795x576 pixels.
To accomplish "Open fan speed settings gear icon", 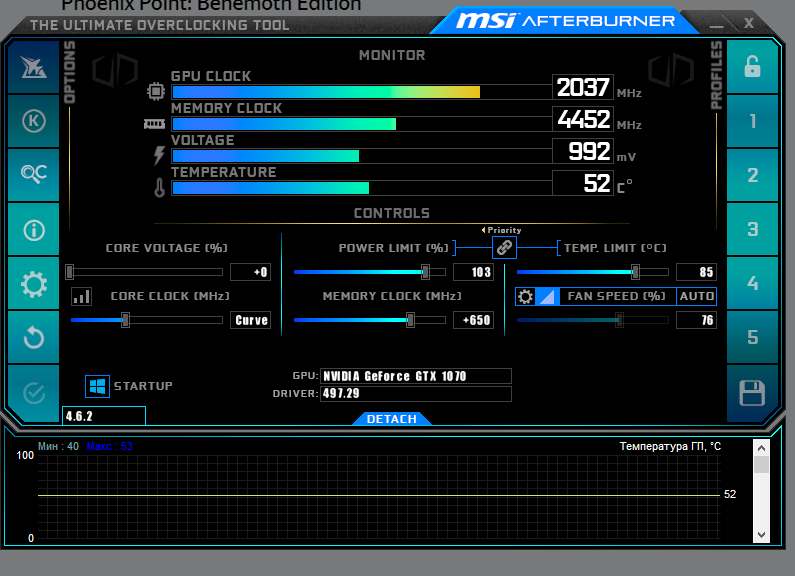I will [x=525, y=296].
